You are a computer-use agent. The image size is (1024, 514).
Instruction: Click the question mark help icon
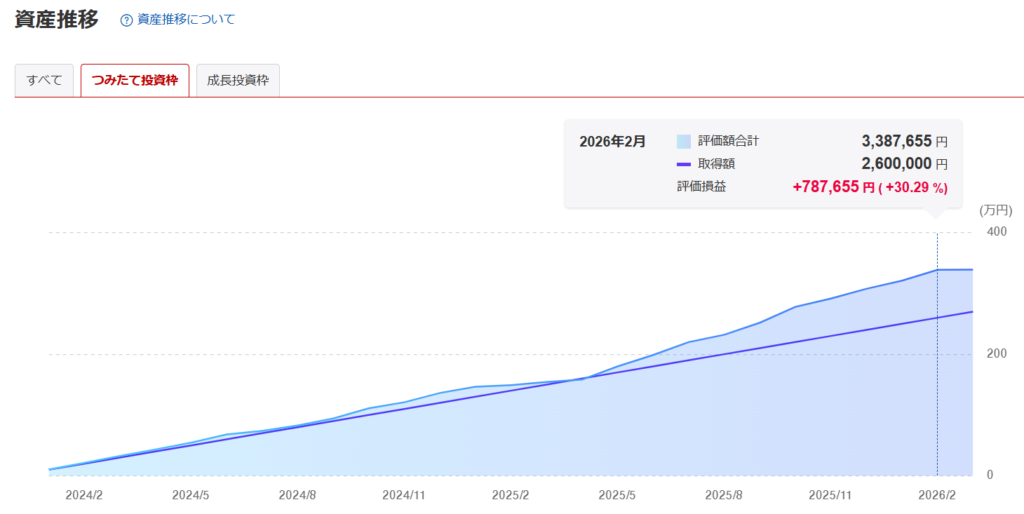126,20
